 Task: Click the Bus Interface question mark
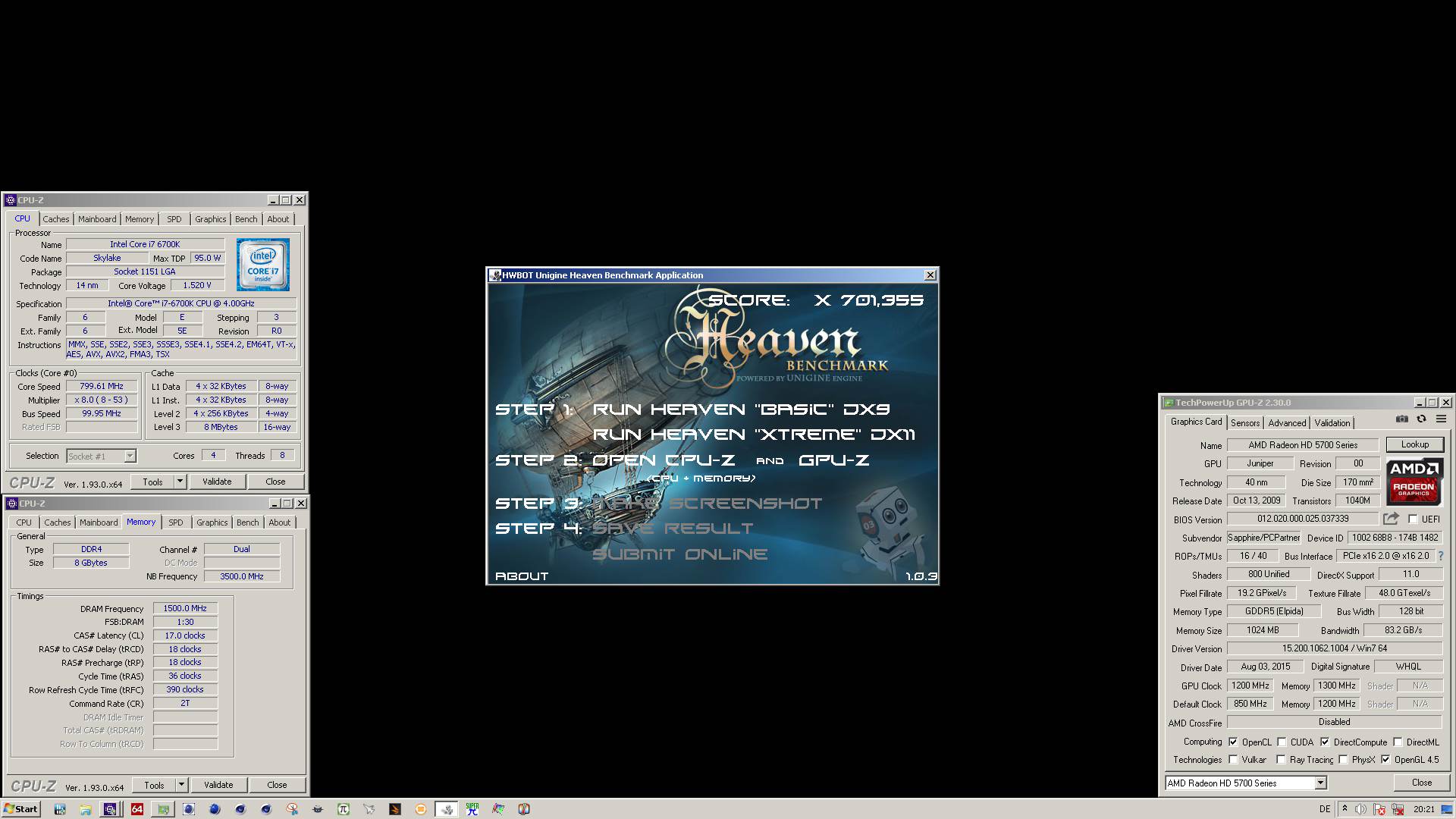coord(1441,556)
